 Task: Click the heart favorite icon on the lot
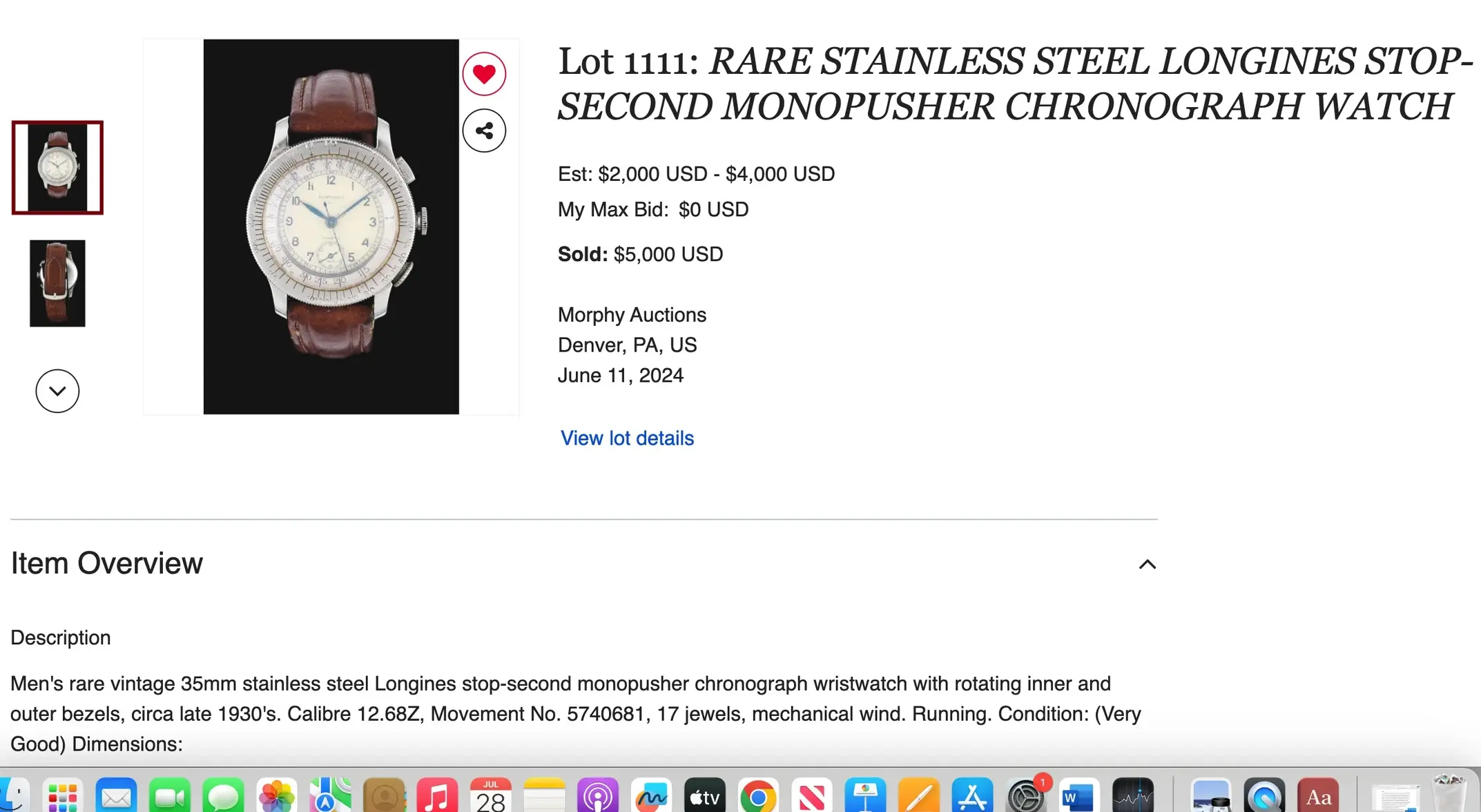point(484,74)
